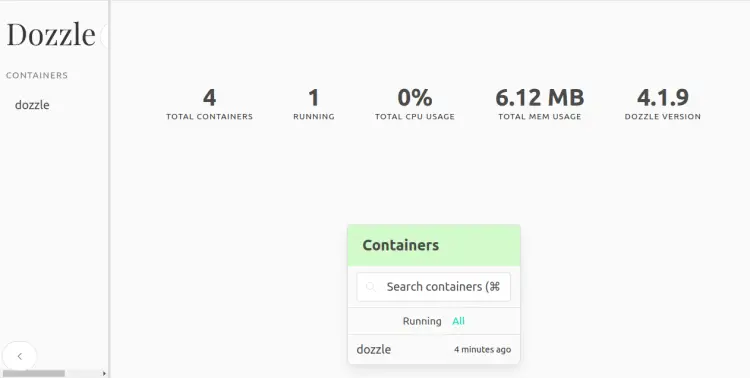
Task: Click the sidebar divider resize handle
Action: click(x=109, y=189)
